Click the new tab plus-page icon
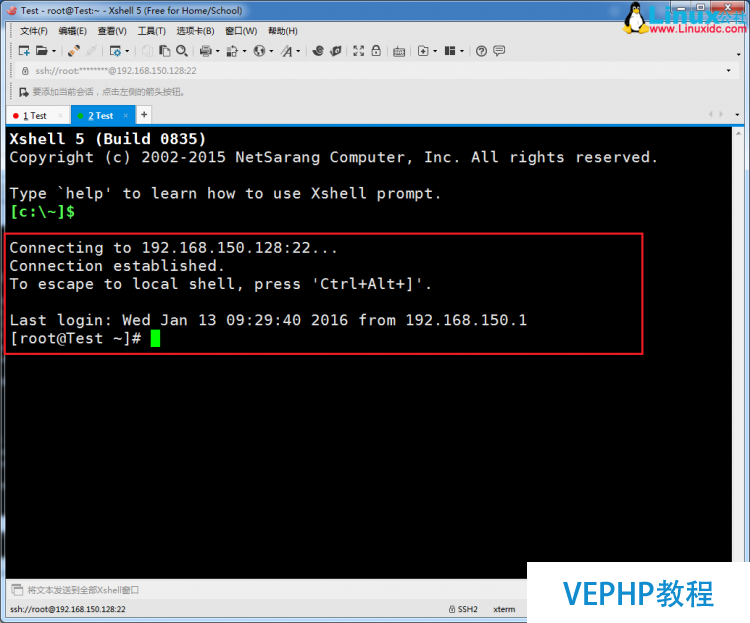 [423, 51]
